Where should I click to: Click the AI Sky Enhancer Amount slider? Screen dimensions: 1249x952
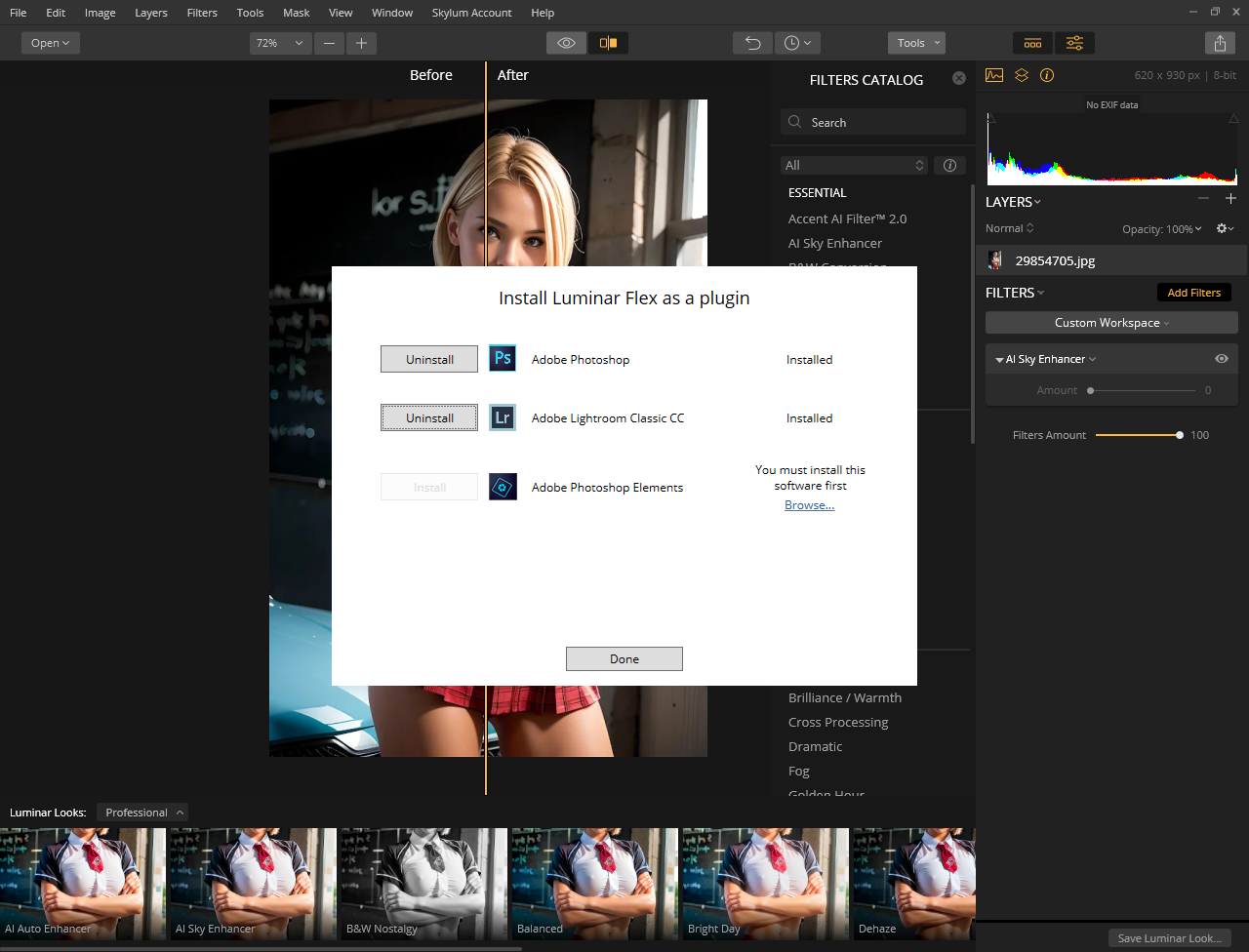[1143, 390]
